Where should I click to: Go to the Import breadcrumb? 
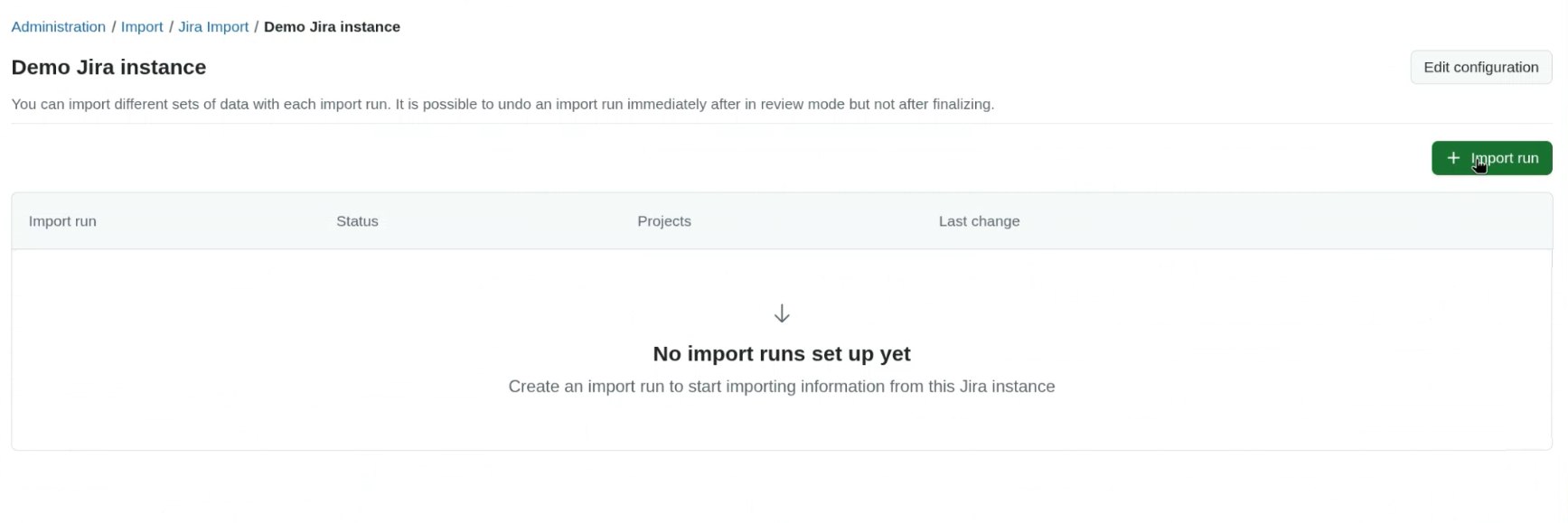click(x=142, y=27)
